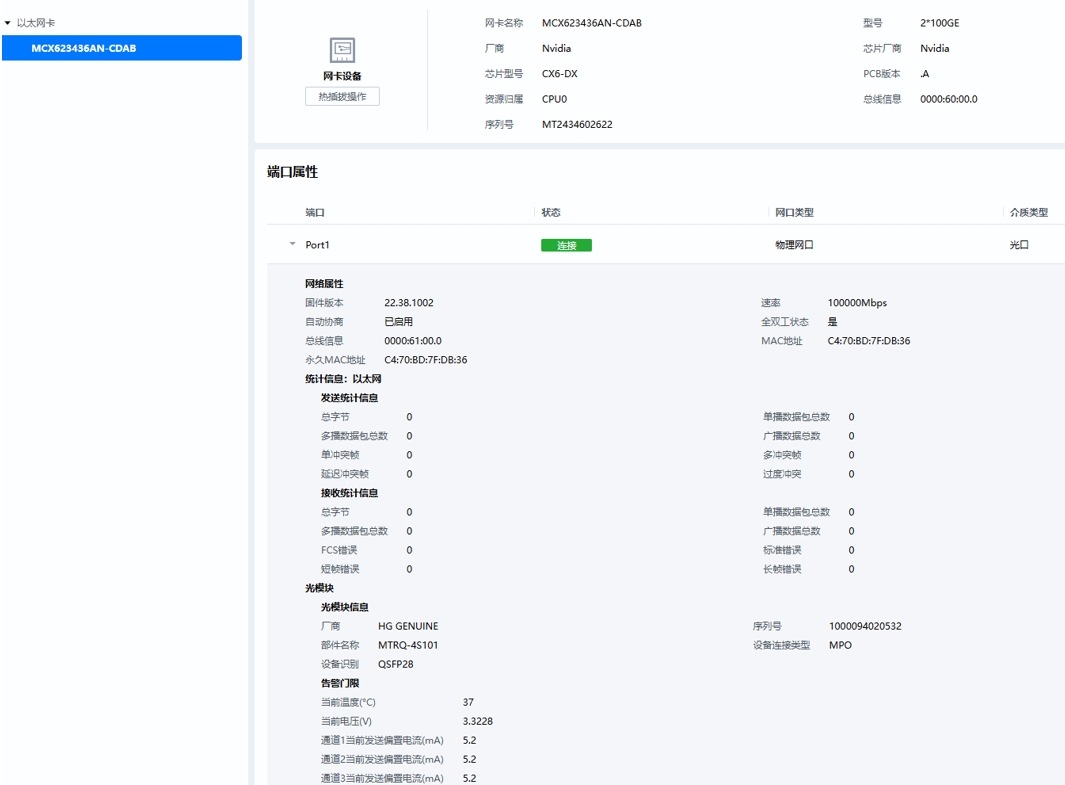Click the resource value CPU0
Screen dimensions: 1065x785
[x=554, y=99]
